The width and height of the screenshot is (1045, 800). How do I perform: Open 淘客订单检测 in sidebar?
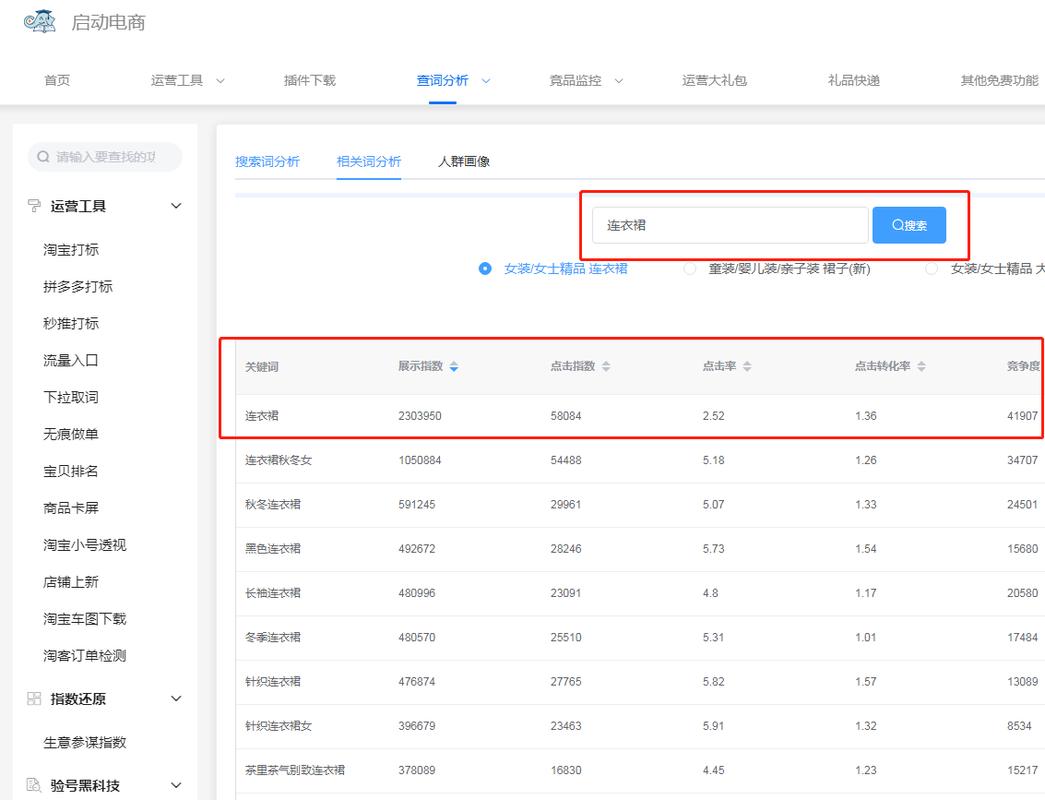pos(85,656)
